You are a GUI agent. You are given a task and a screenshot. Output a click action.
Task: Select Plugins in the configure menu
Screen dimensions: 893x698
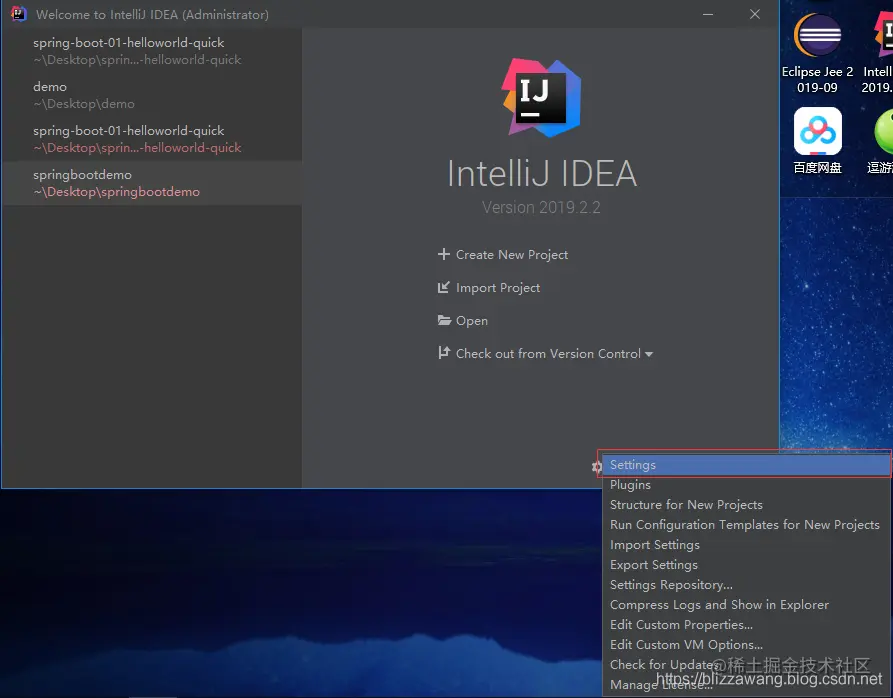pos(746,485)
